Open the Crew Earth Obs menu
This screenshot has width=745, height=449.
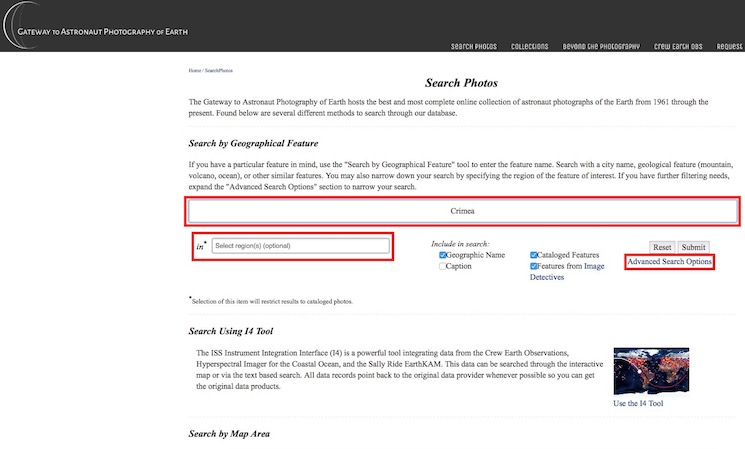click(679, 46)
